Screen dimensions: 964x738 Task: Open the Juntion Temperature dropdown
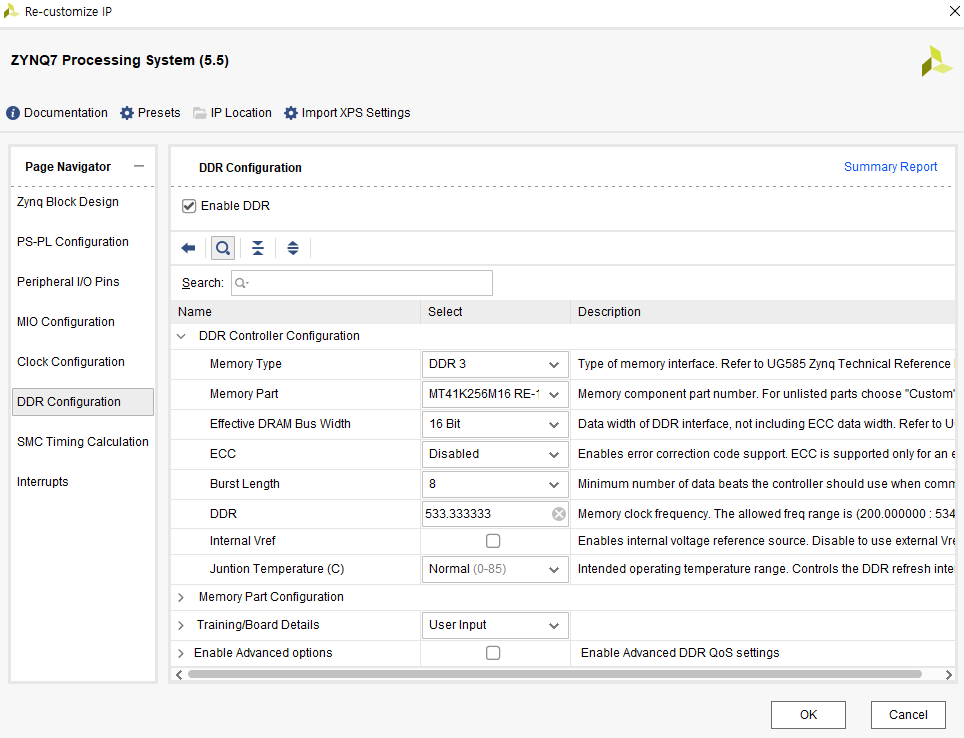(495, 569)
